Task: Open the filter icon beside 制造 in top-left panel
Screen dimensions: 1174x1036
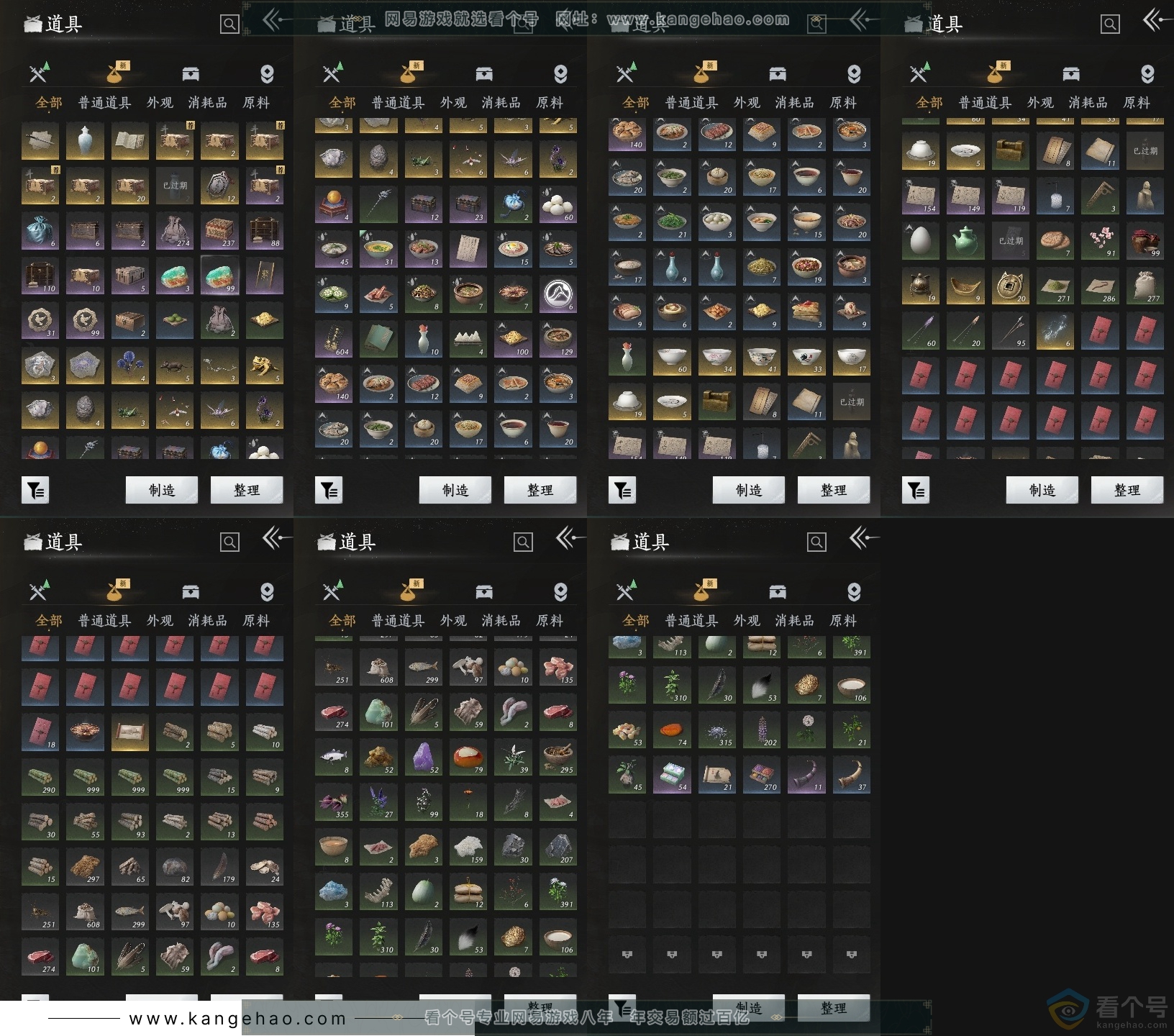Action: click(35, 491)
